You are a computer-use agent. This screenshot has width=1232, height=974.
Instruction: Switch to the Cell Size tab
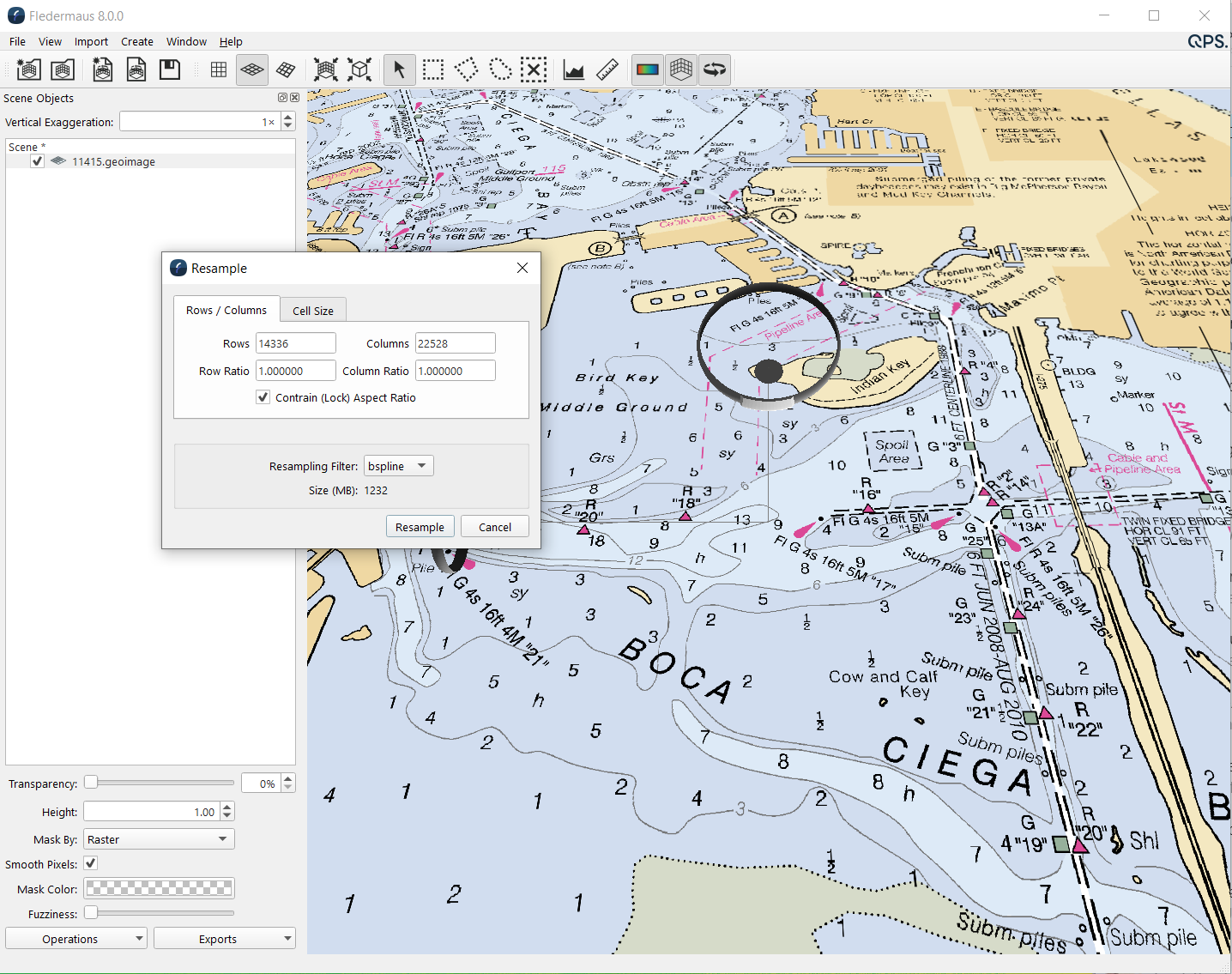point(312,311)
